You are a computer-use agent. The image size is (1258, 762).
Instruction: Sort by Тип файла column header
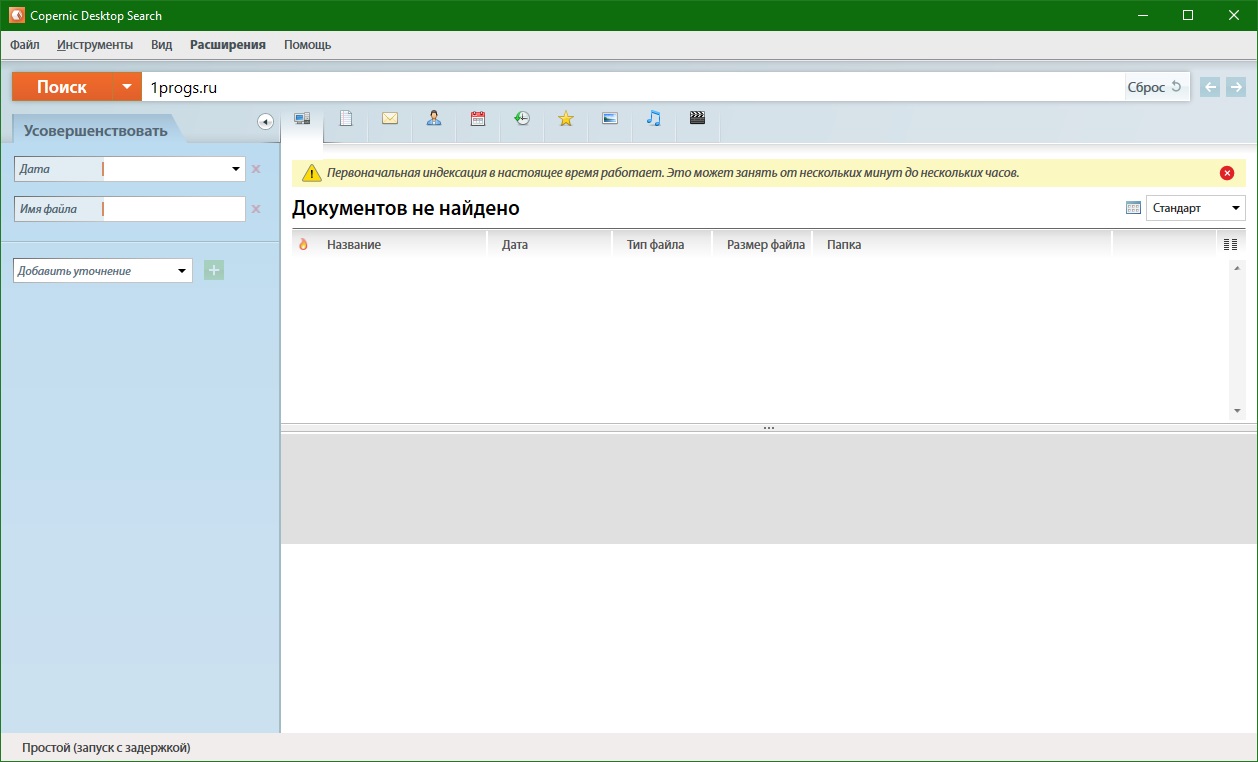[662, 244]
